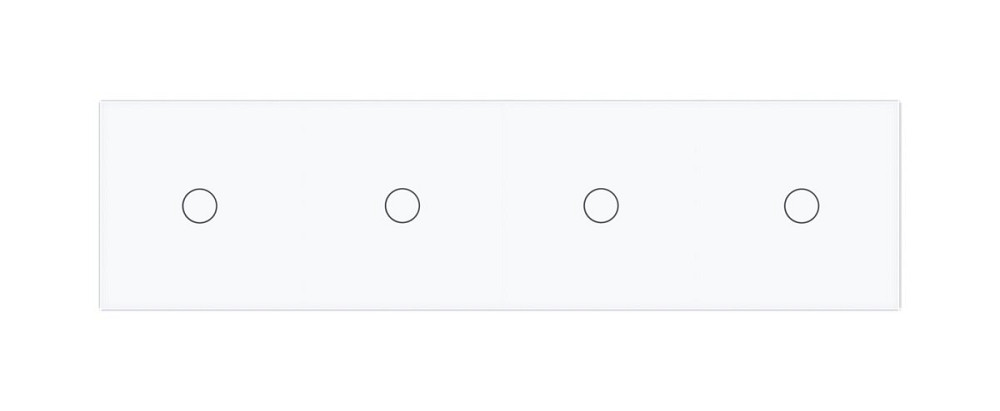This screenshot has height=411, width=1000.
Task: Activate the third gang touch circle
Action: pos(601,205)
